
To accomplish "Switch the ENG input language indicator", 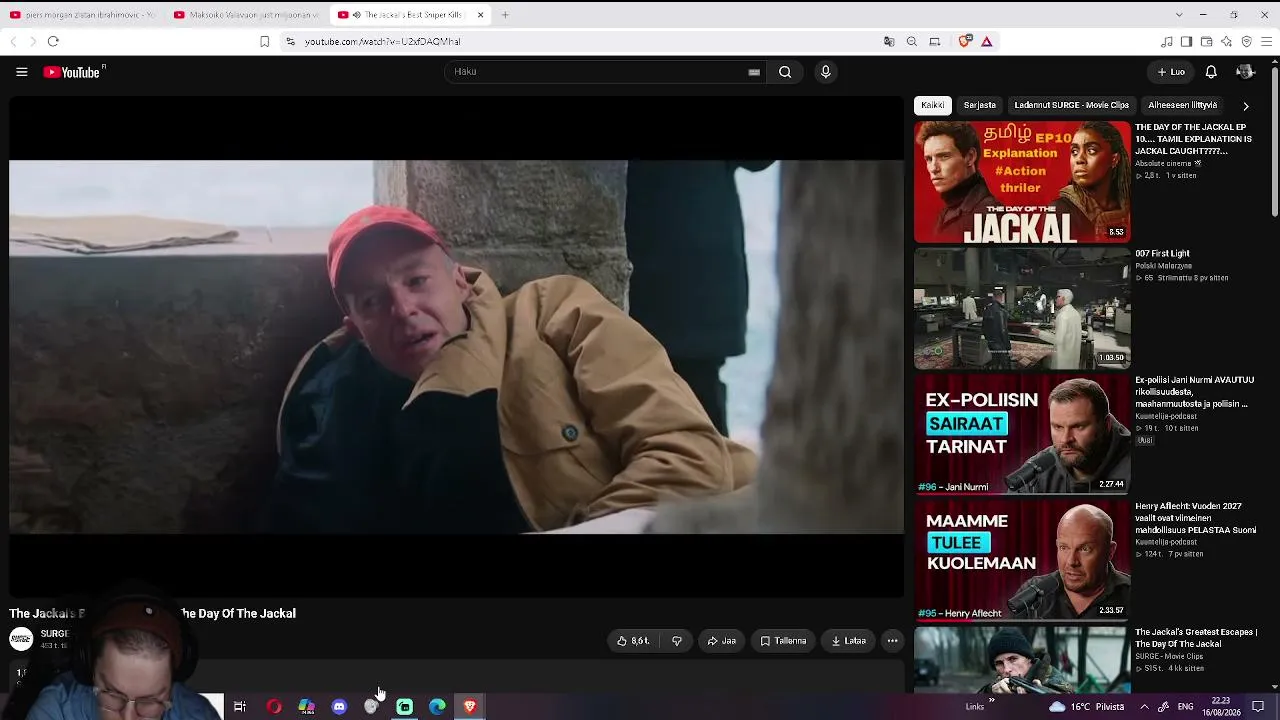I will coord(1185,707).
